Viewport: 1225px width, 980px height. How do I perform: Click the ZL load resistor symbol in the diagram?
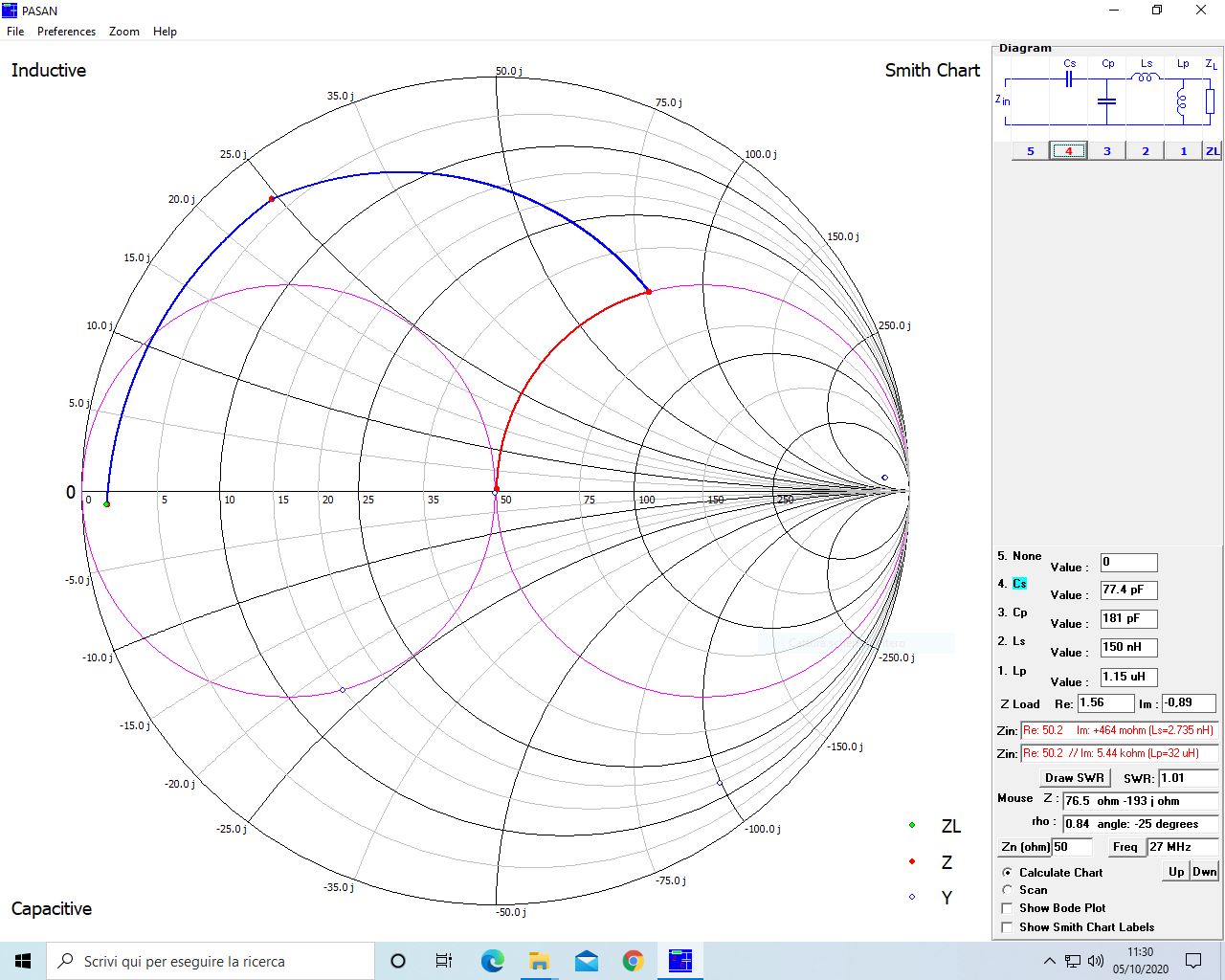(1211, 100)
